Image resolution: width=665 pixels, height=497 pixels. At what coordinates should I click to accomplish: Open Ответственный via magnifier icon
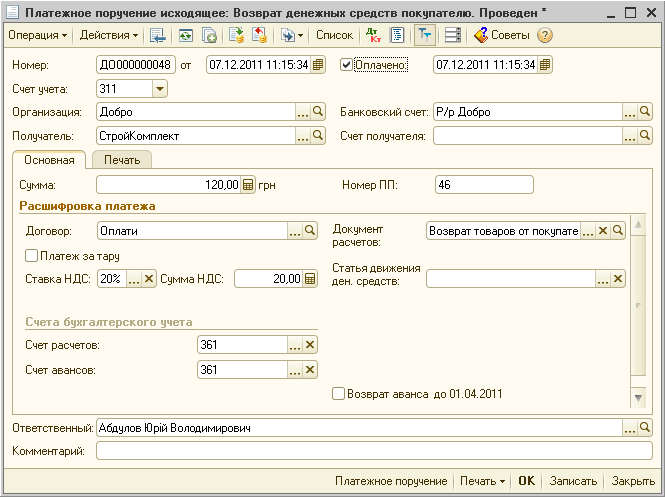coord(645,428)
